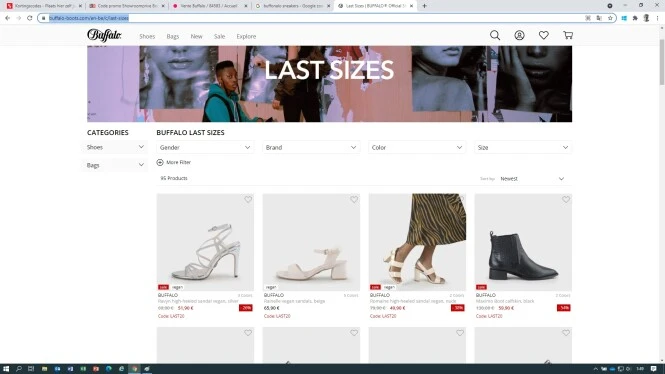The image size is (665, 374).
Task: Open the New menu item
Action: click(x=196, y=36)
